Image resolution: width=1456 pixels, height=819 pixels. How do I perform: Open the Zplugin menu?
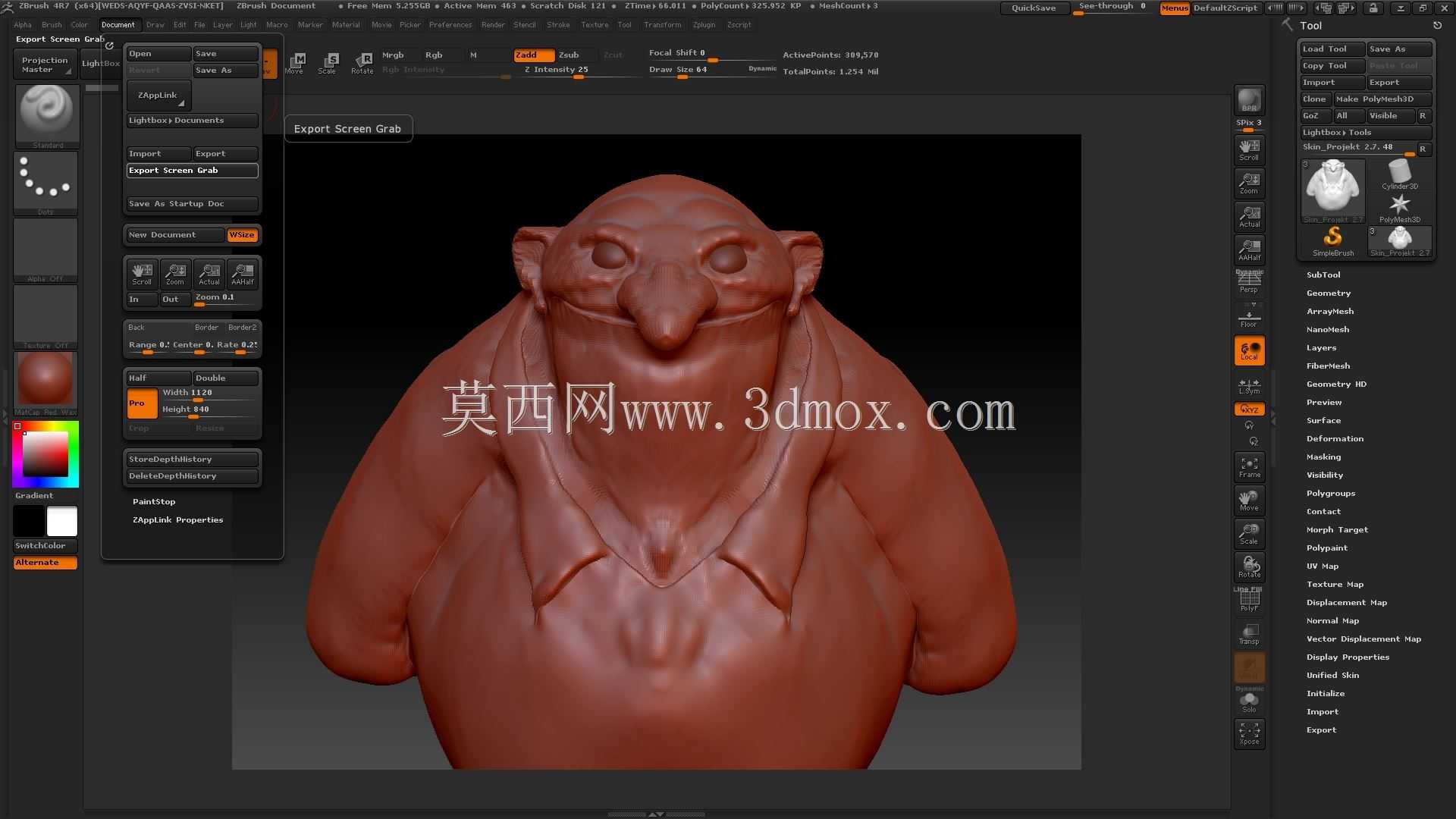[704, 25]
